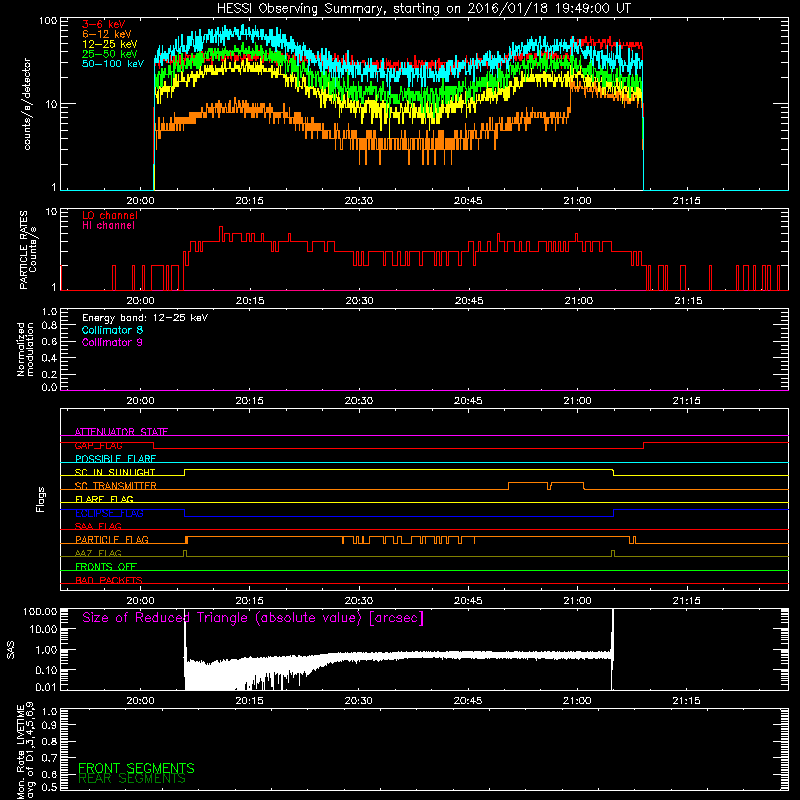Click the 20:15 tick under the count-rate plot
800x800 pixels.
pos(249,201)
